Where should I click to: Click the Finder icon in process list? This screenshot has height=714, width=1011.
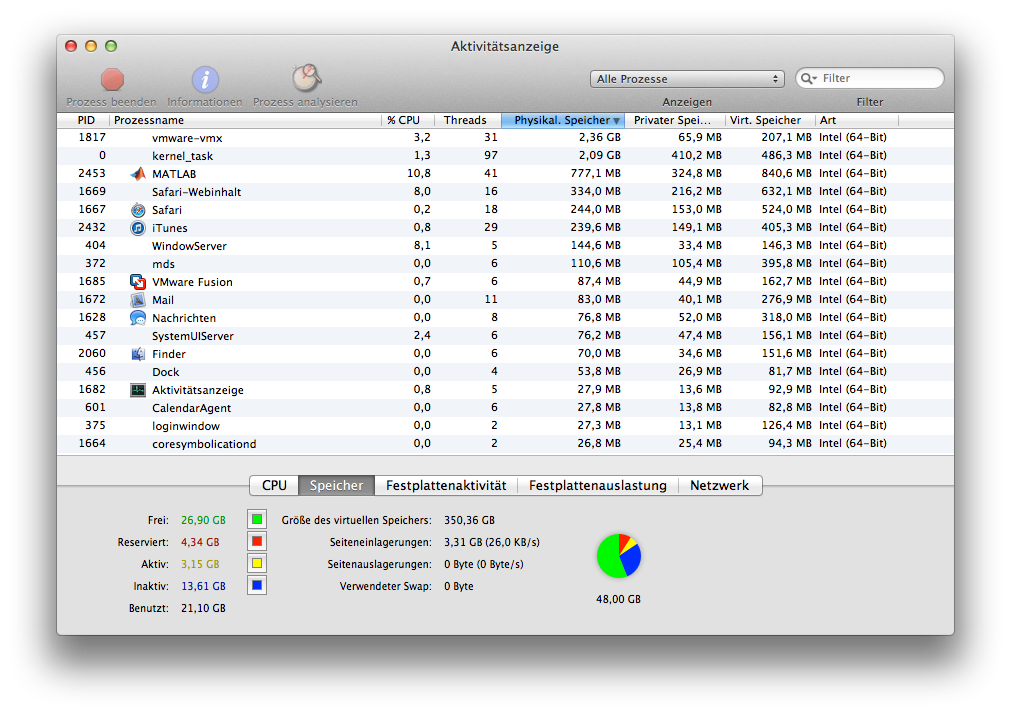coord(138,354)
